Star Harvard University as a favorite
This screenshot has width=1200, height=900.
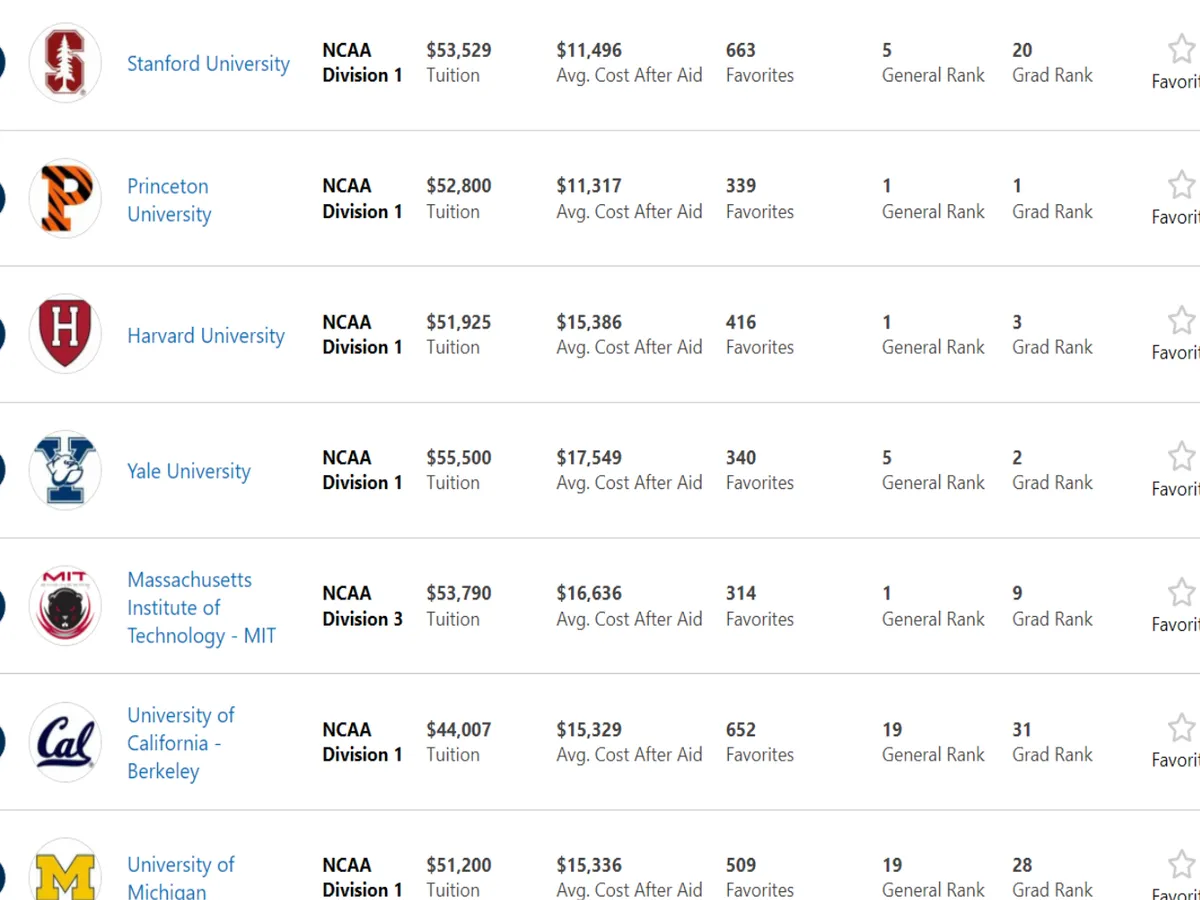(1181, 321)
